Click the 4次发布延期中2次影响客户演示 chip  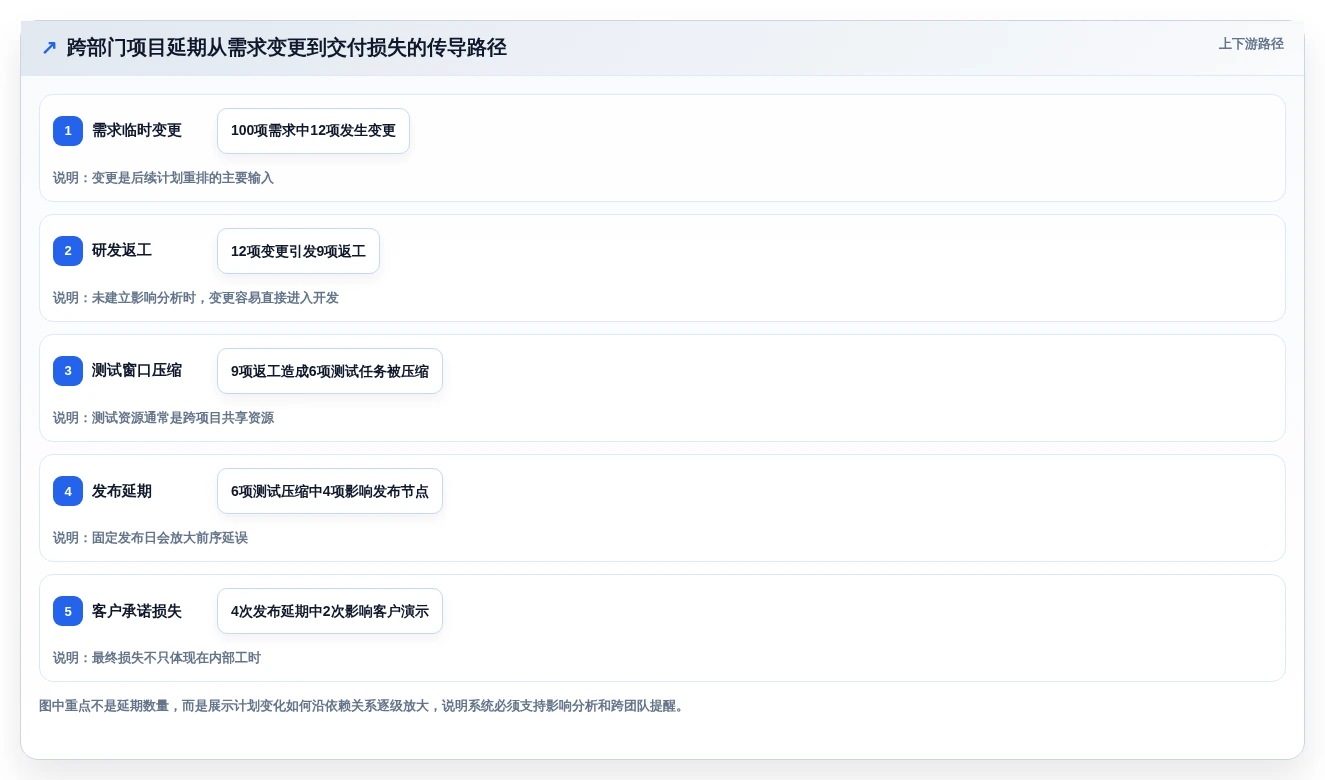[330, 611]
